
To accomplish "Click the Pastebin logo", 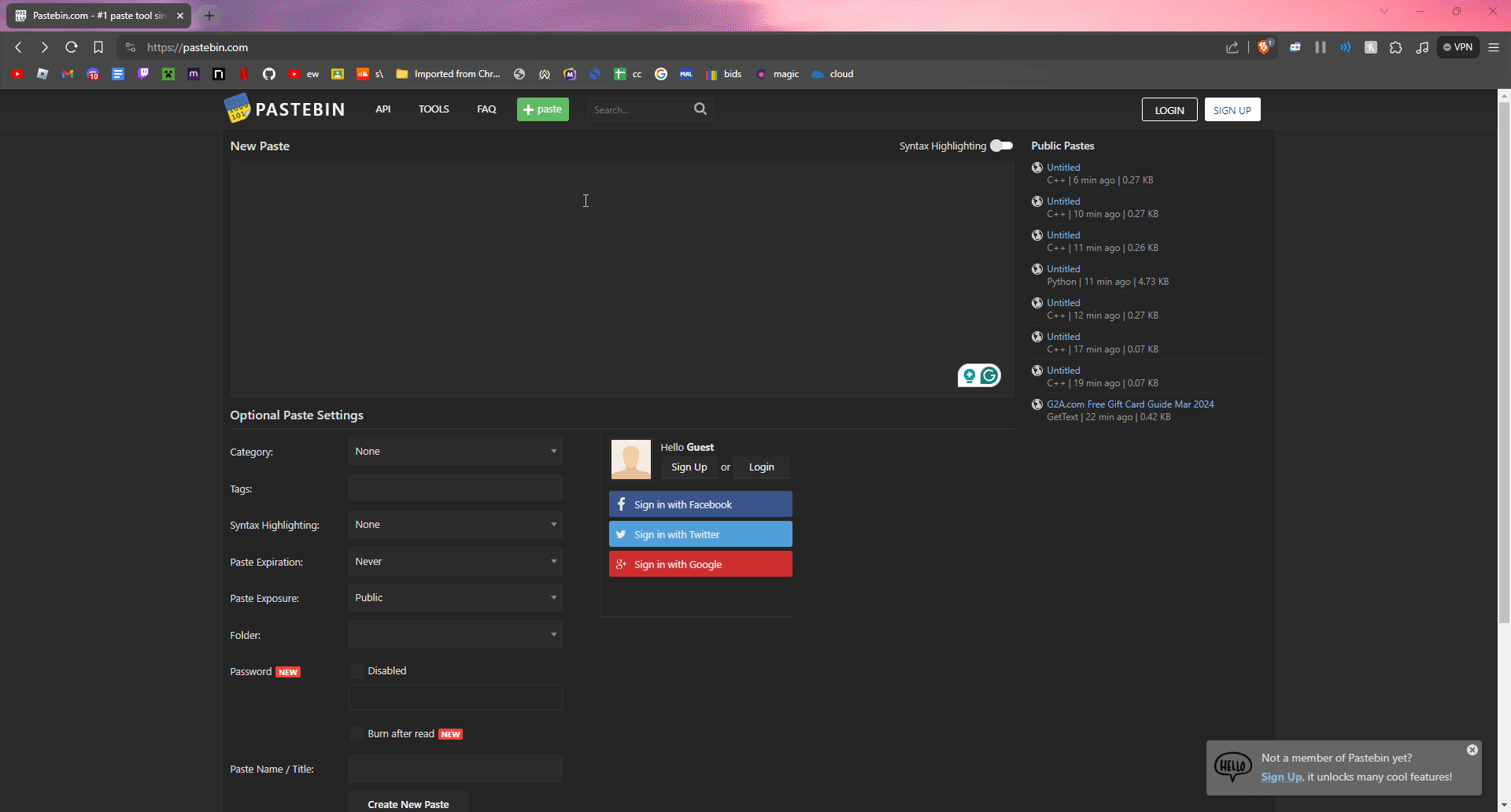I will point(285,109).
